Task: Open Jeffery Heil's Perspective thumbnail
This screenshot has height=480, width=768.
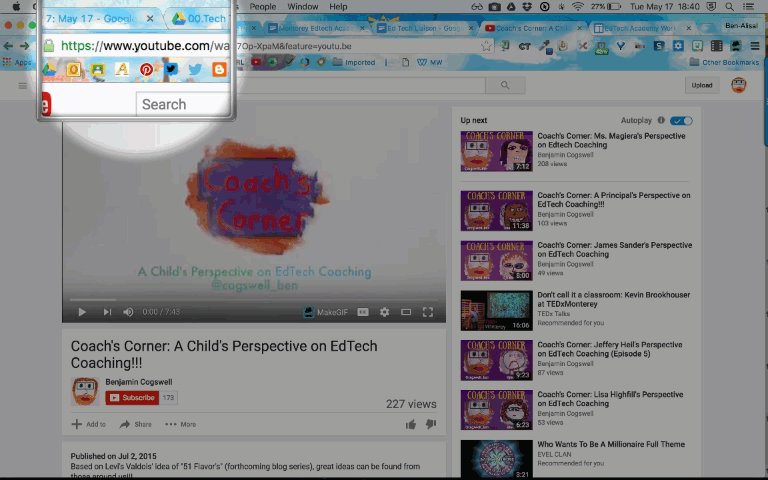Action: point(496,360)
